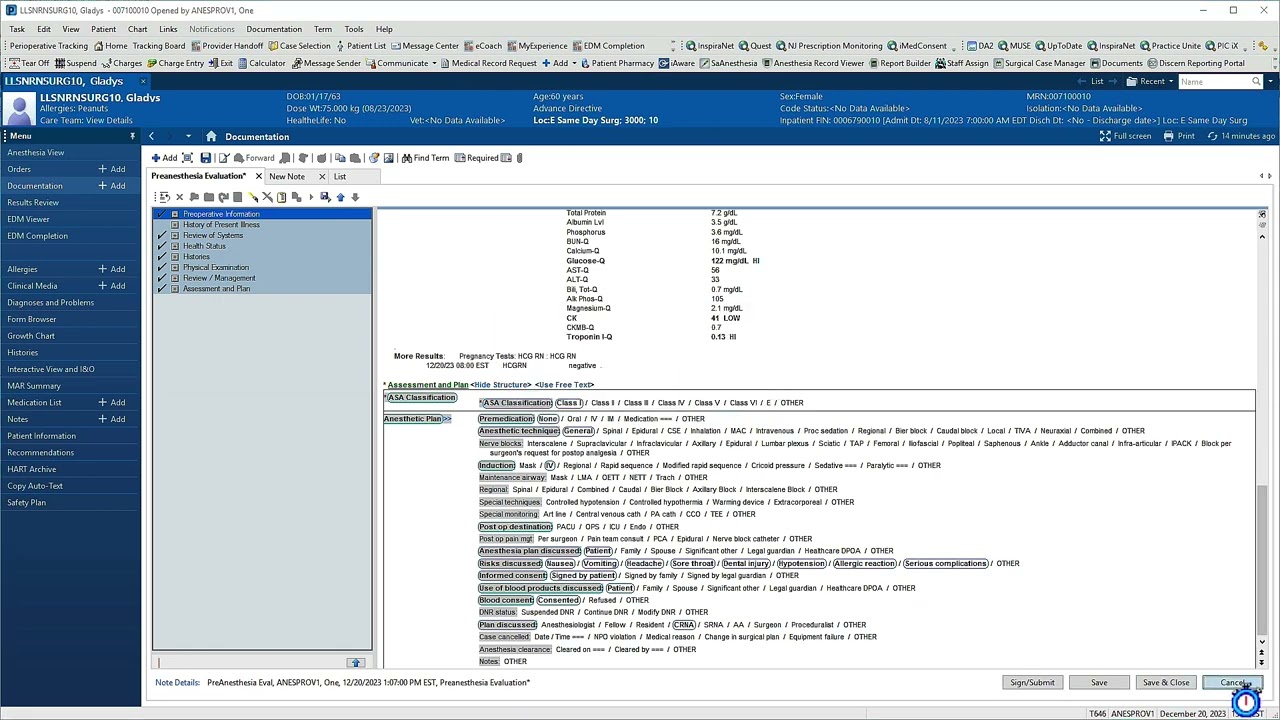Switch to the List tab
The width and height of the screenshot is (1280, 720).
(x=339, y=177)
